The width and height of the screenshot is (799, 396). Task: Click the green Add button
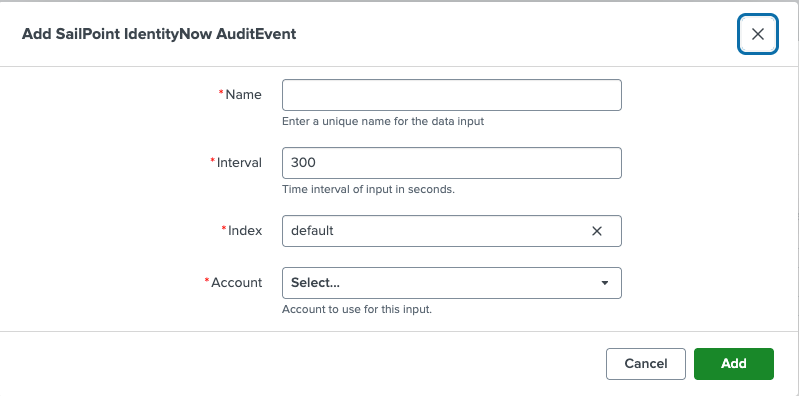734,363
